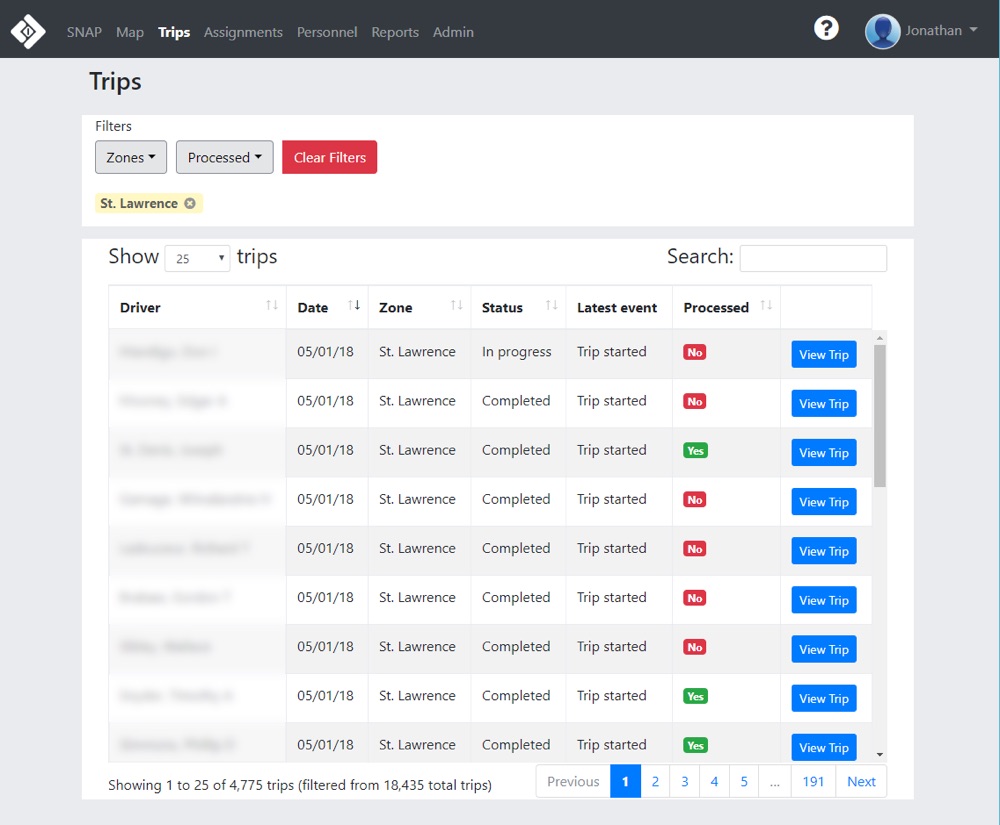Click the table's vertical scrollbar thumb
The width and height of the screenshot is (1000, 825).
(880, 415)
